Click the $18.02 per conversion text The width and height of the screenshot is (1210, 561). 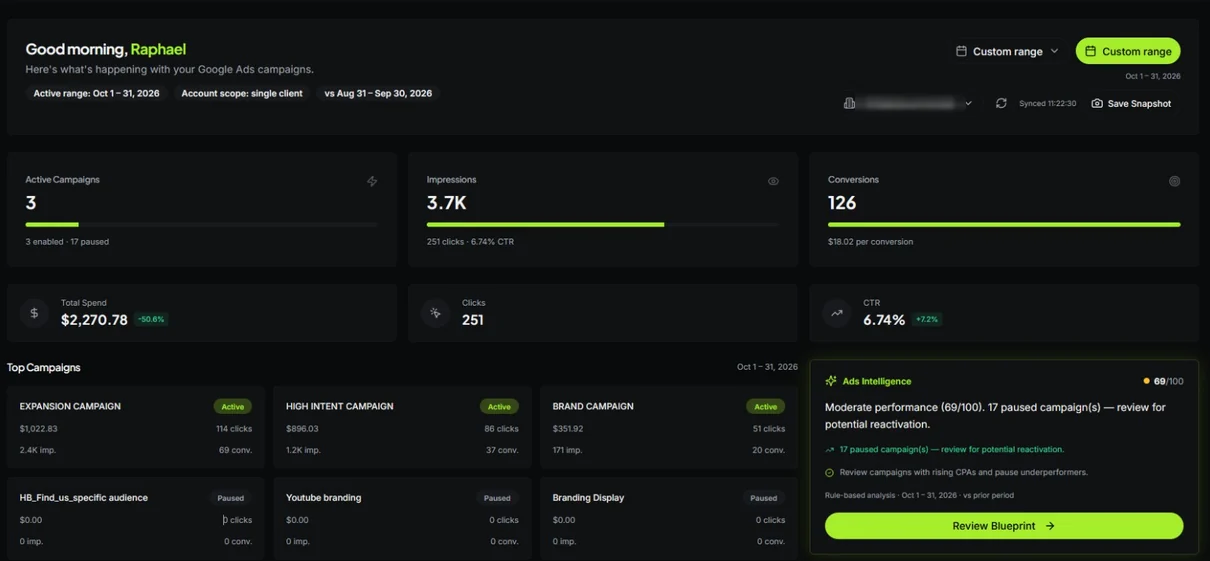[x=870, y=242]
